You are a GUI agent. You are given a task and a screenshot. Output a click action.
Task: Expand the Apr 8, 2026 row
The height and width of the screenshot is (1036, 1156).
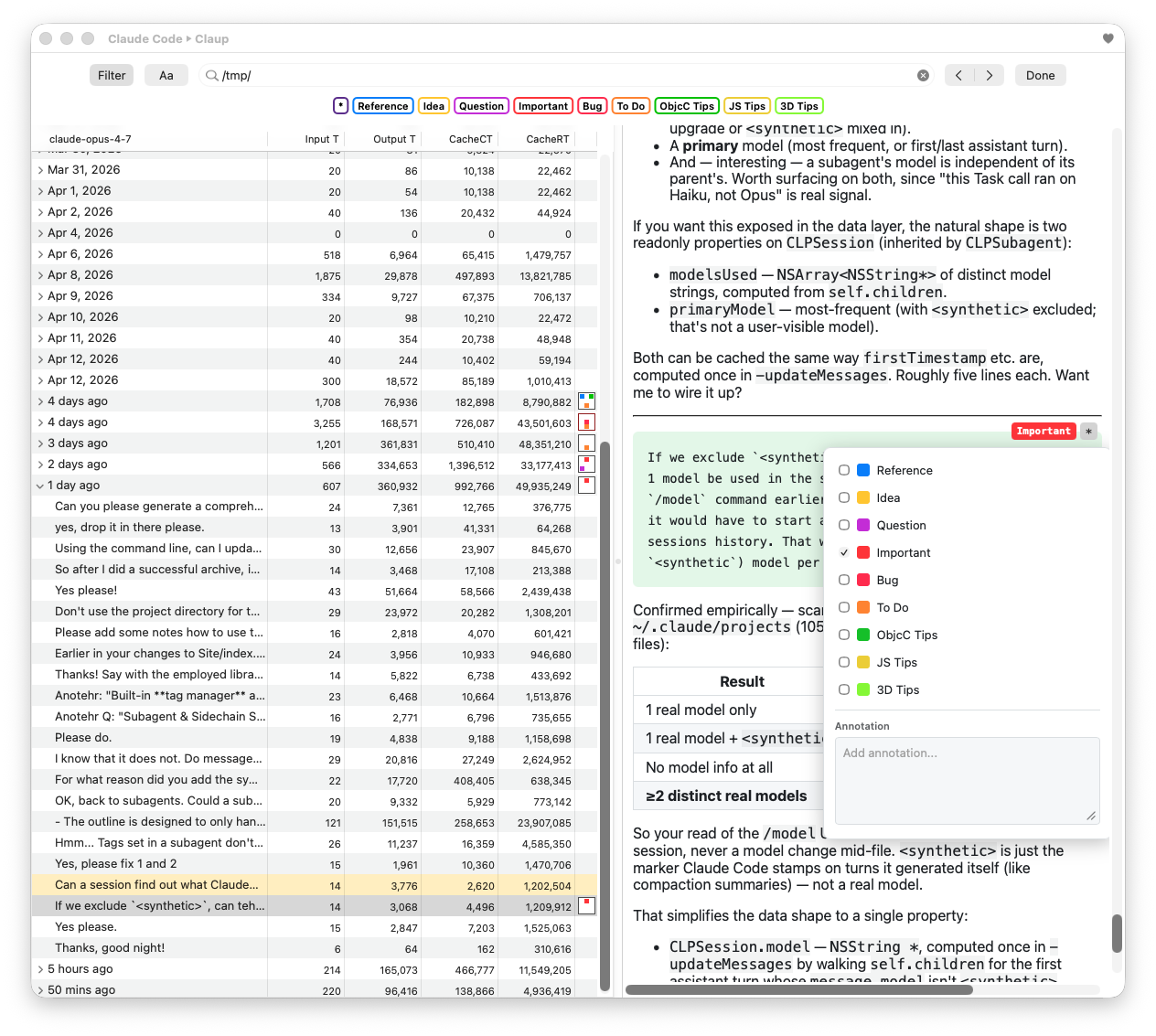(40, 275)
